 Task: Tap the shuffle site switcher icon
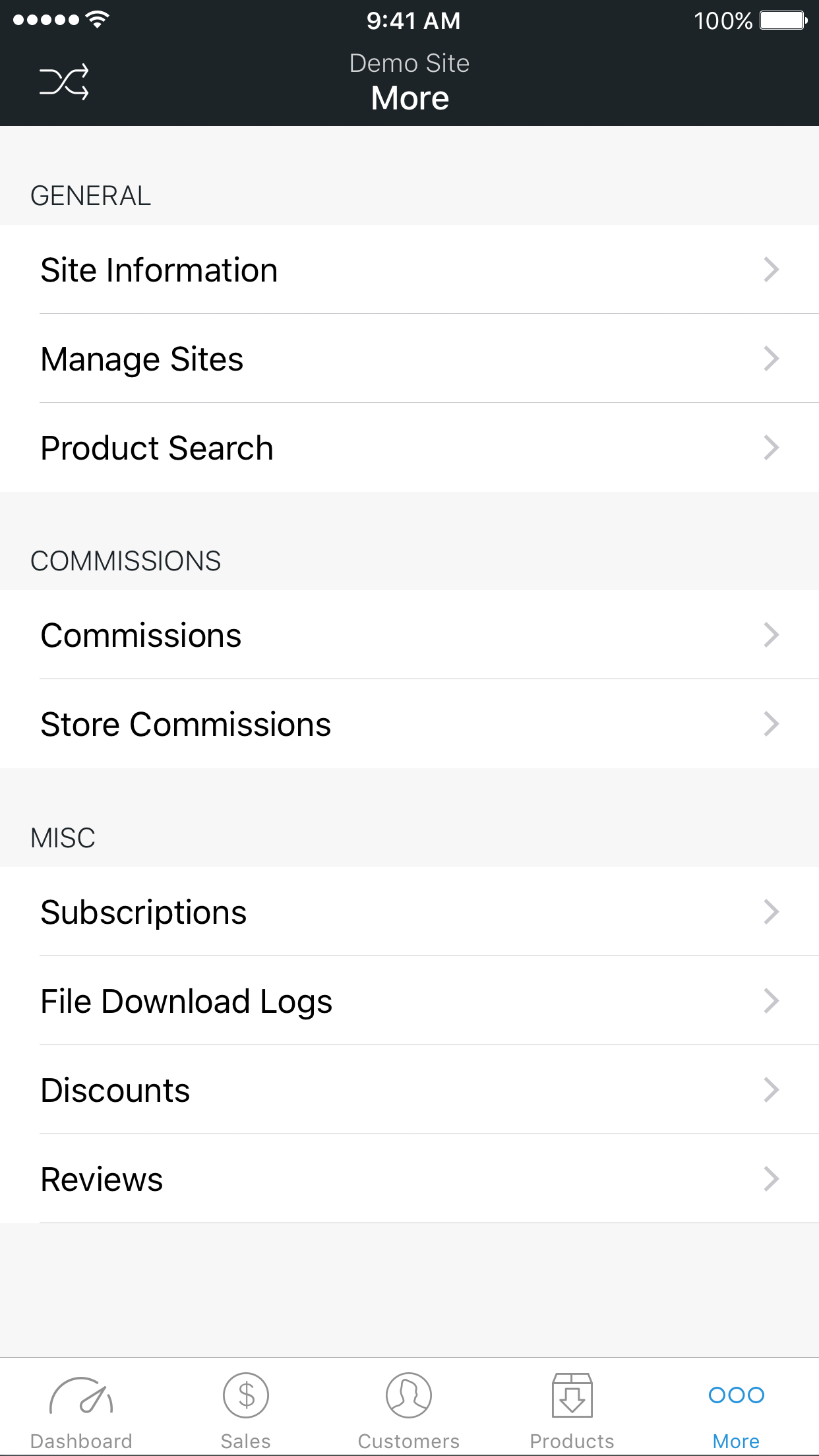64,82
